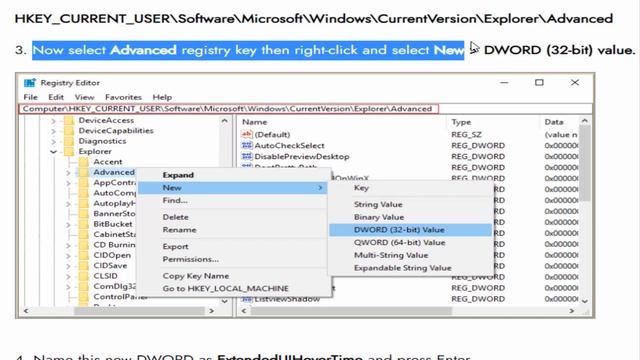Select the AutoComplete folder icon
This screenshot has width=640, height=360.
(84, 193)
